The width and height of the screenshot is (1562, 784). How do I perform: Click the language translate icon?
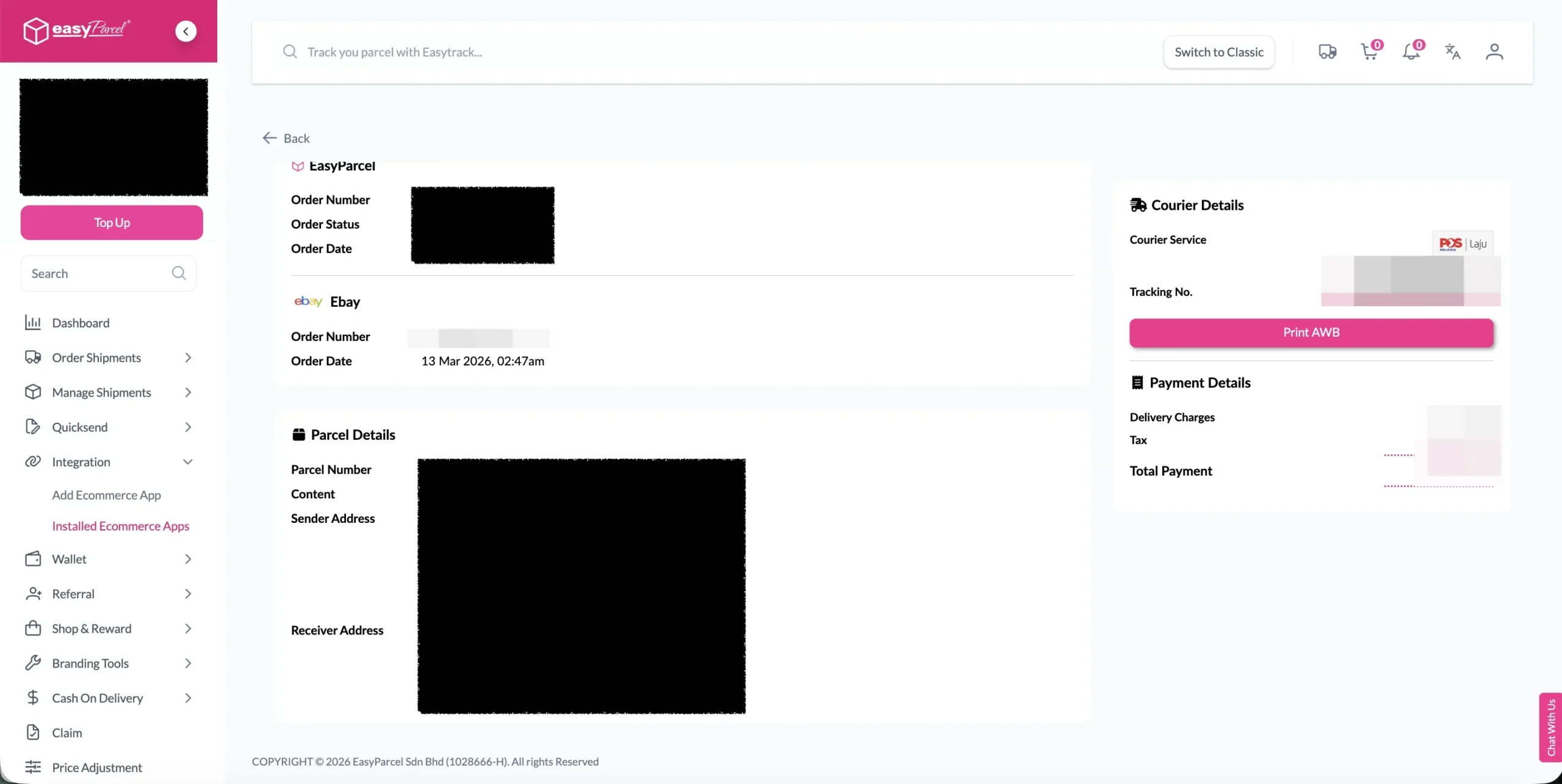tap(1452, 52)
